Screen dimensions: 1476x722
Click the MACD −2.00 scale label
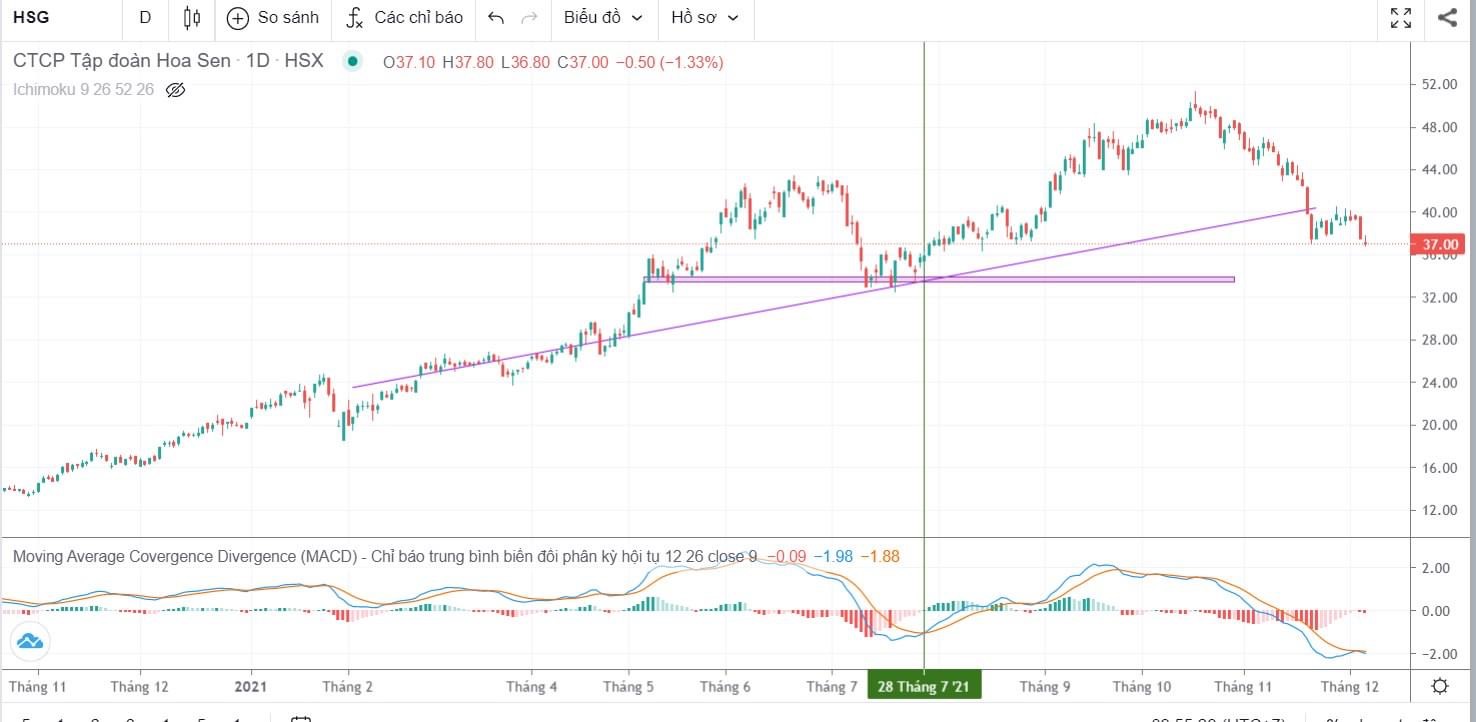pyautogui.click(x=1434, y=654)
